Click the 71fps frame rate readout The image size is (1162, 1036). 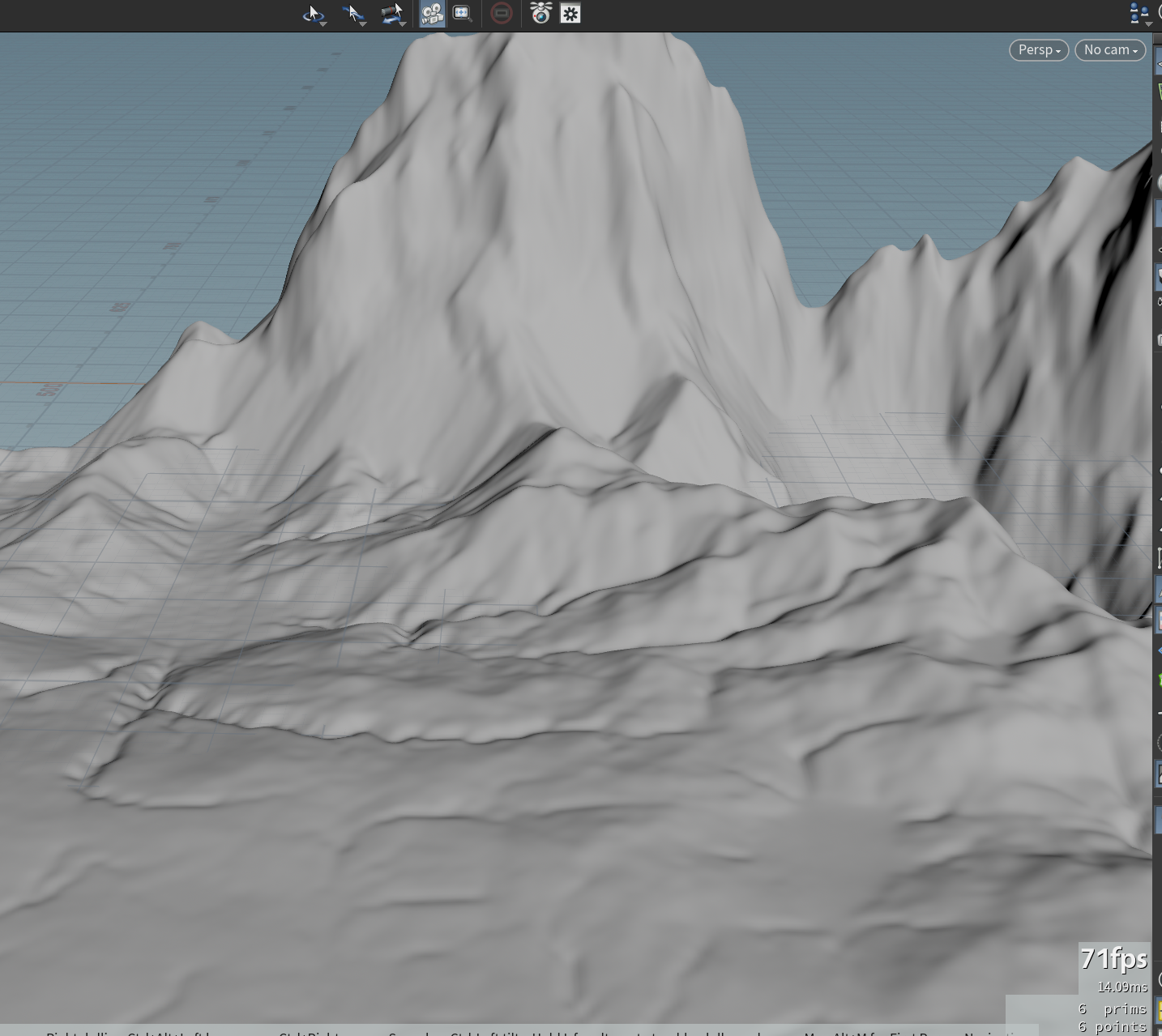pyautogui.click(x=1114, y=959)
